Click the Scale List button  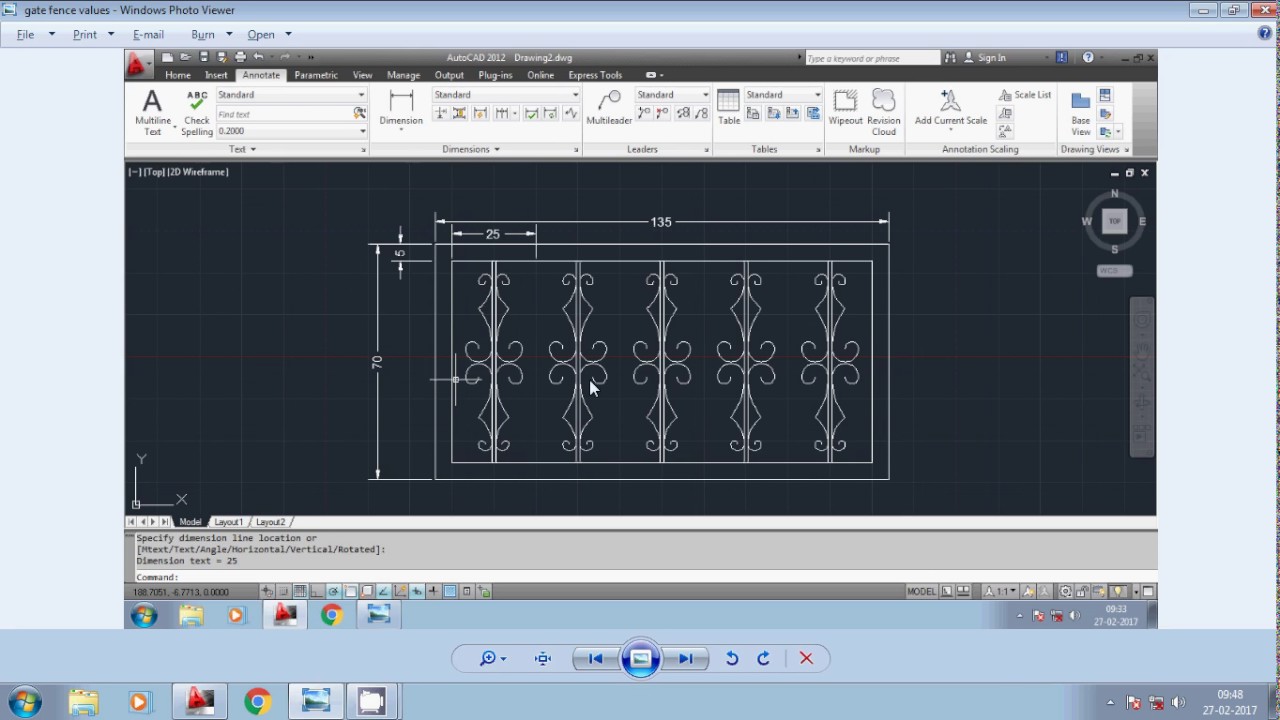[x=1025, y=95]
